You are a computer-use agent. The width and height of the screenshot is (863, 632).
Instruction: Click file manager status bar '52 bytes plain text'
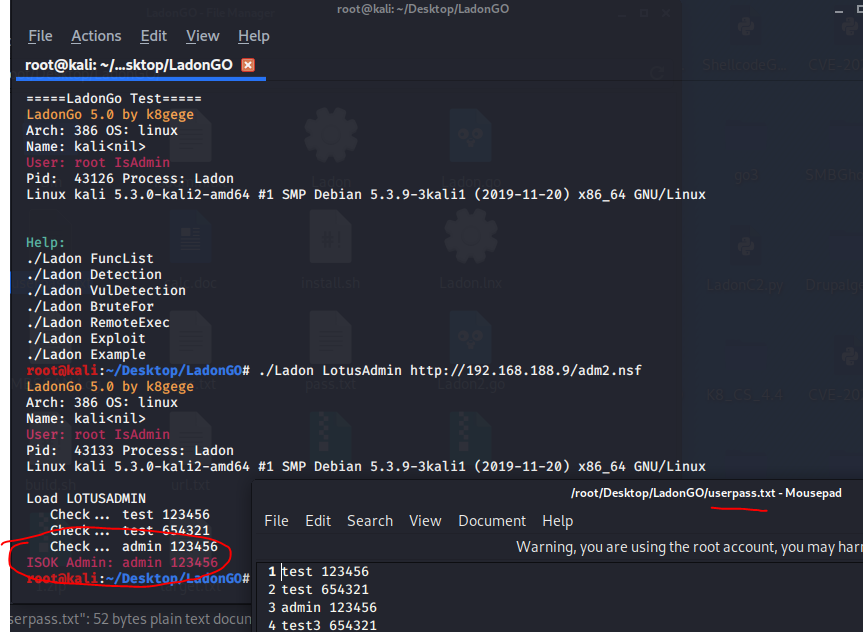(172, 619)
